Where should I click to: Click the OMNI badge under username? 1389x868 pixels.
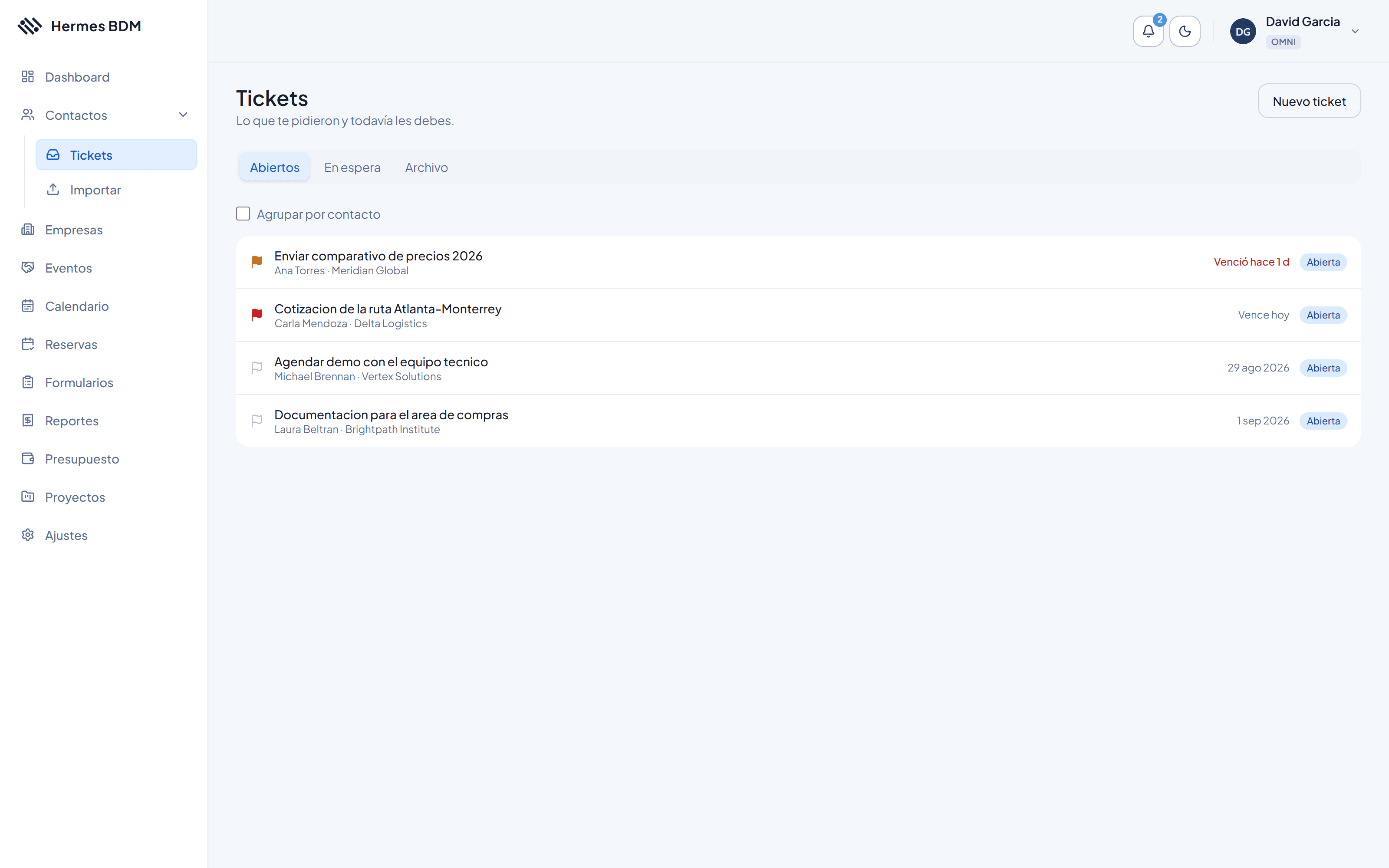[1283, 42]
